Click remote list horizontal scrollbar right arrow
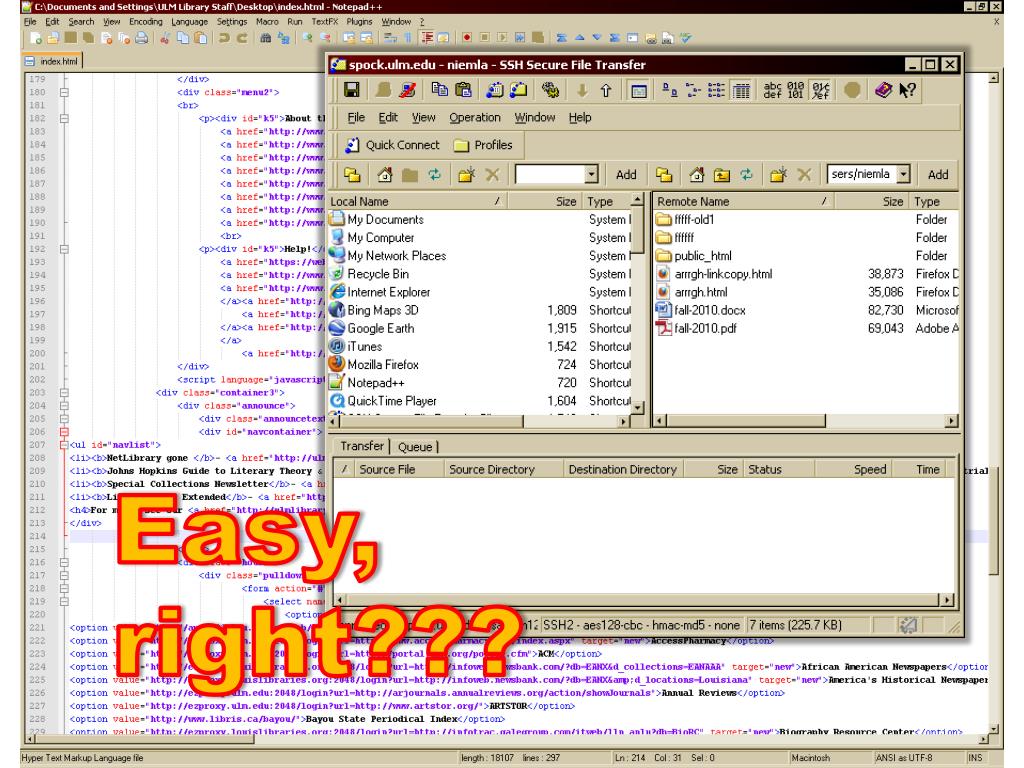Image resolution: width=1024 pixels, height=768 pixels. pos(952,421)
